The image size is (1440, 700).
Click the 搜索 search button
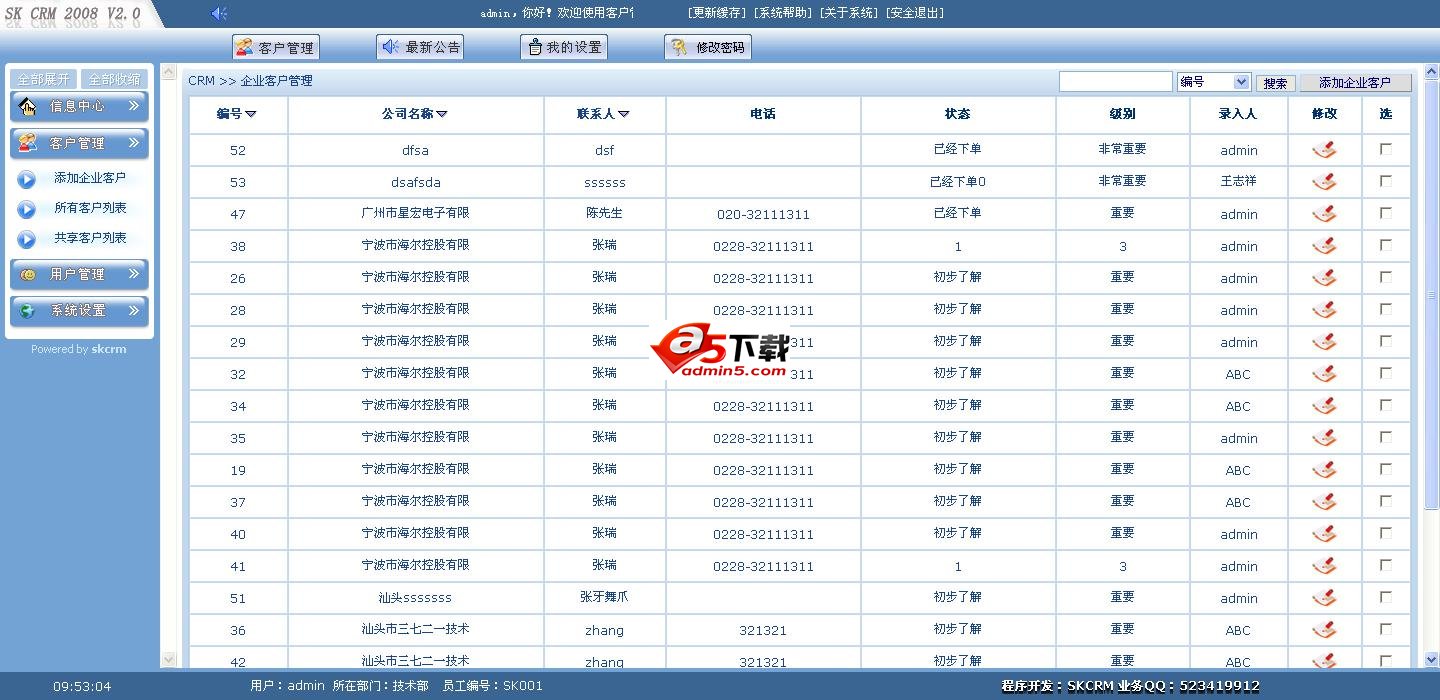click(x=1275, y=83)
